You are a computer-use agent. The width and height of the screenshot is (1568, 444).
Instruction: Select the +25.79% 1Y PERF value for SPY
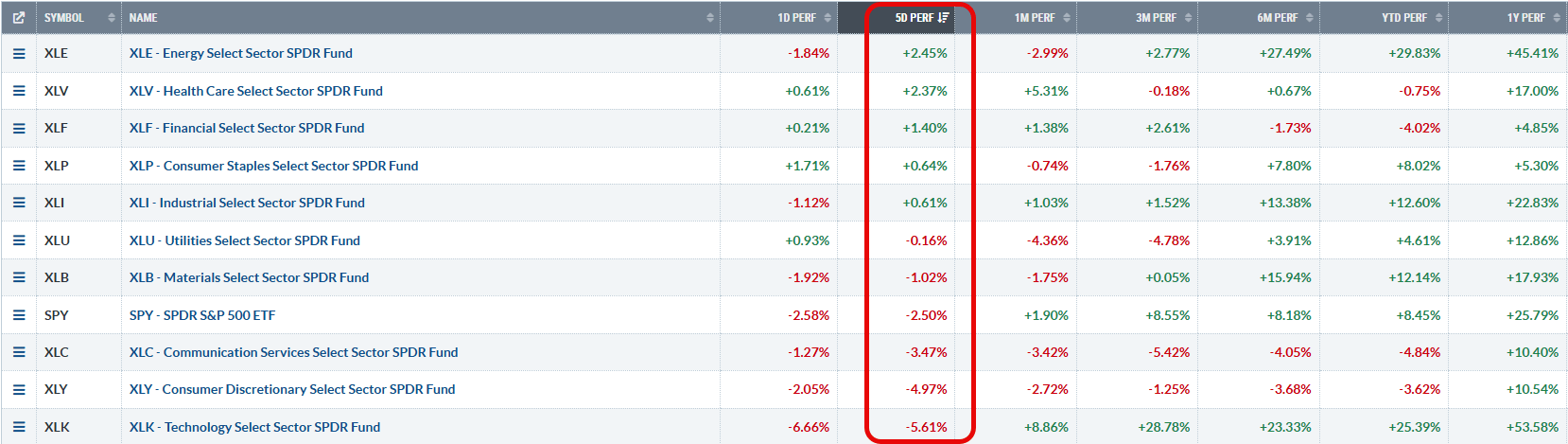coord(1532,315)
